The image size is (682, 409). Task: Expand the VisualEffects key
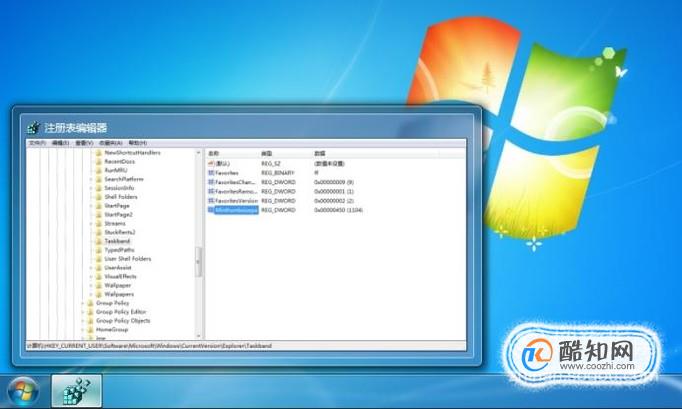click(91, 276)
